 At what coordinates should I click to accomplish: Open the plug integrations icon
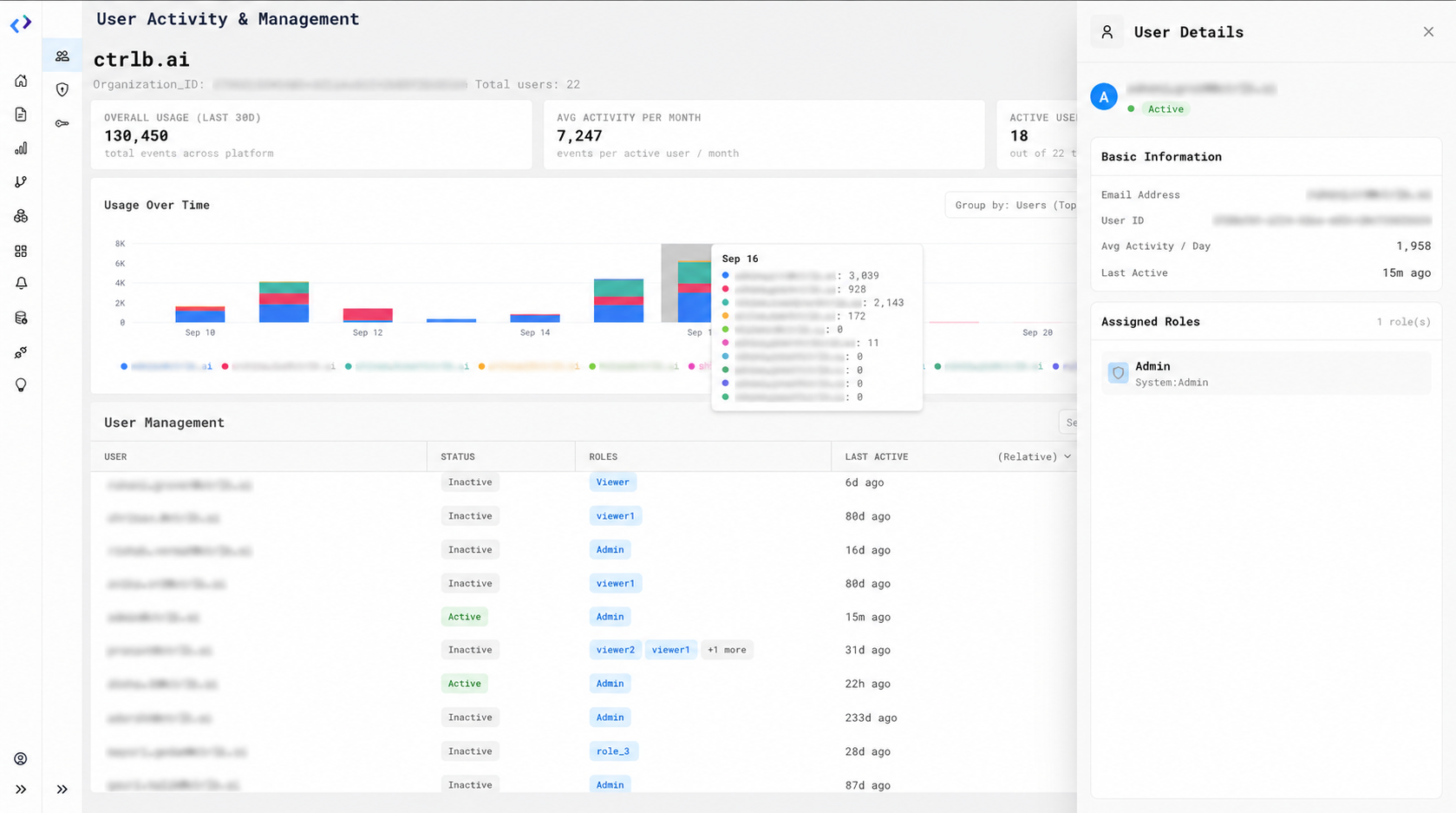[21, 351]
